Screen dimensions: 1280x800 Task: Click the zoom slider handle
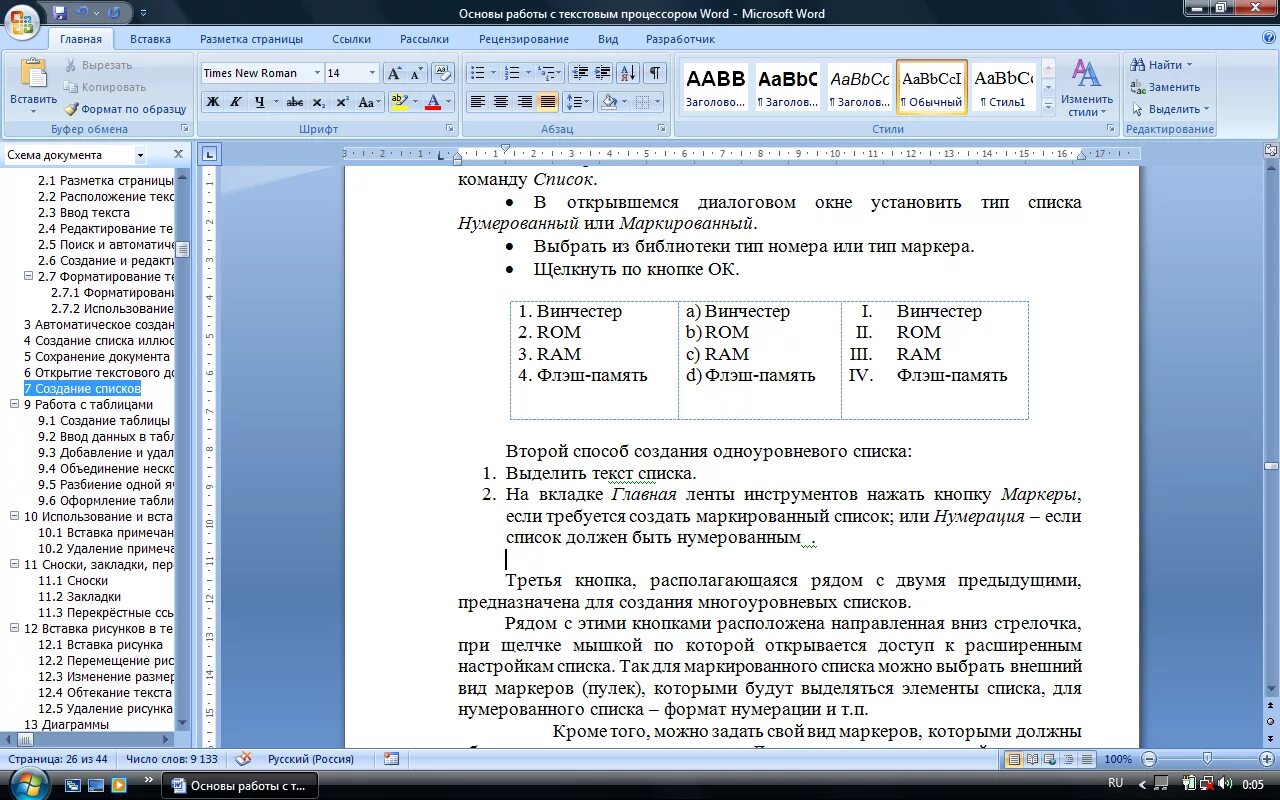(1207, 759)
